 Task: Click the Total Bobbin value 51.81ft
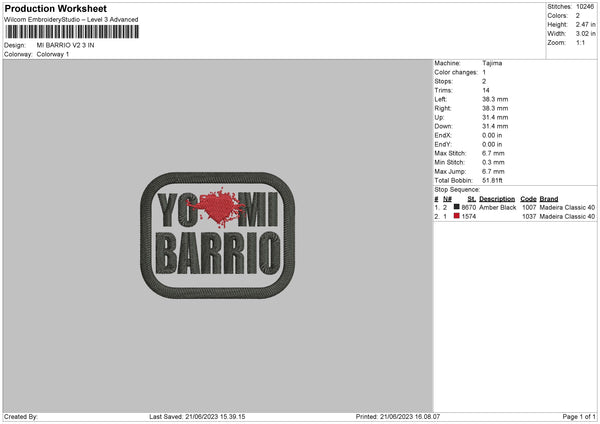492,180
